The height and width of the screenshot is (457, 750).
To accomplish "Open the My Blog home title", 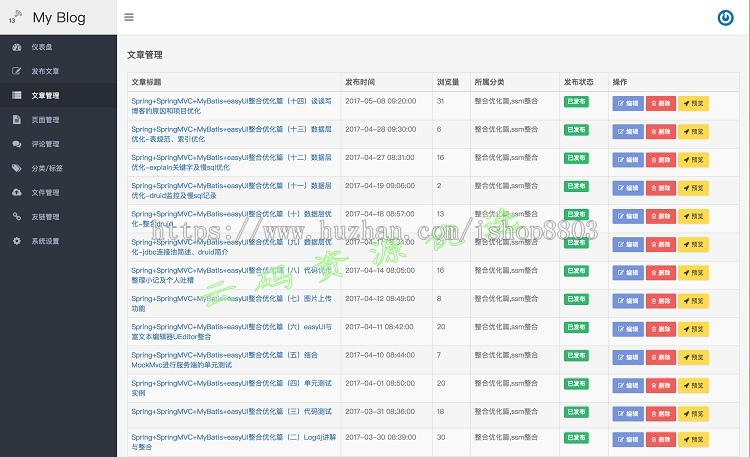I will click(x=59, y=18).
